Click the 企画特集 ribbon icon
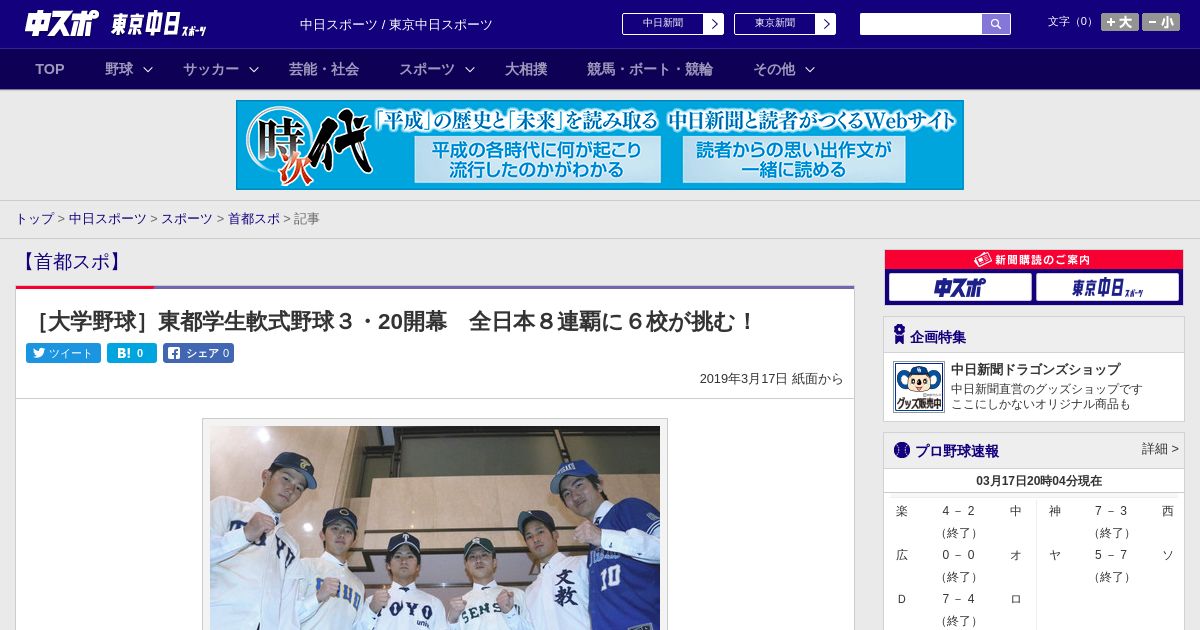This screenshot has height=630, width=1200. (899, 335)
